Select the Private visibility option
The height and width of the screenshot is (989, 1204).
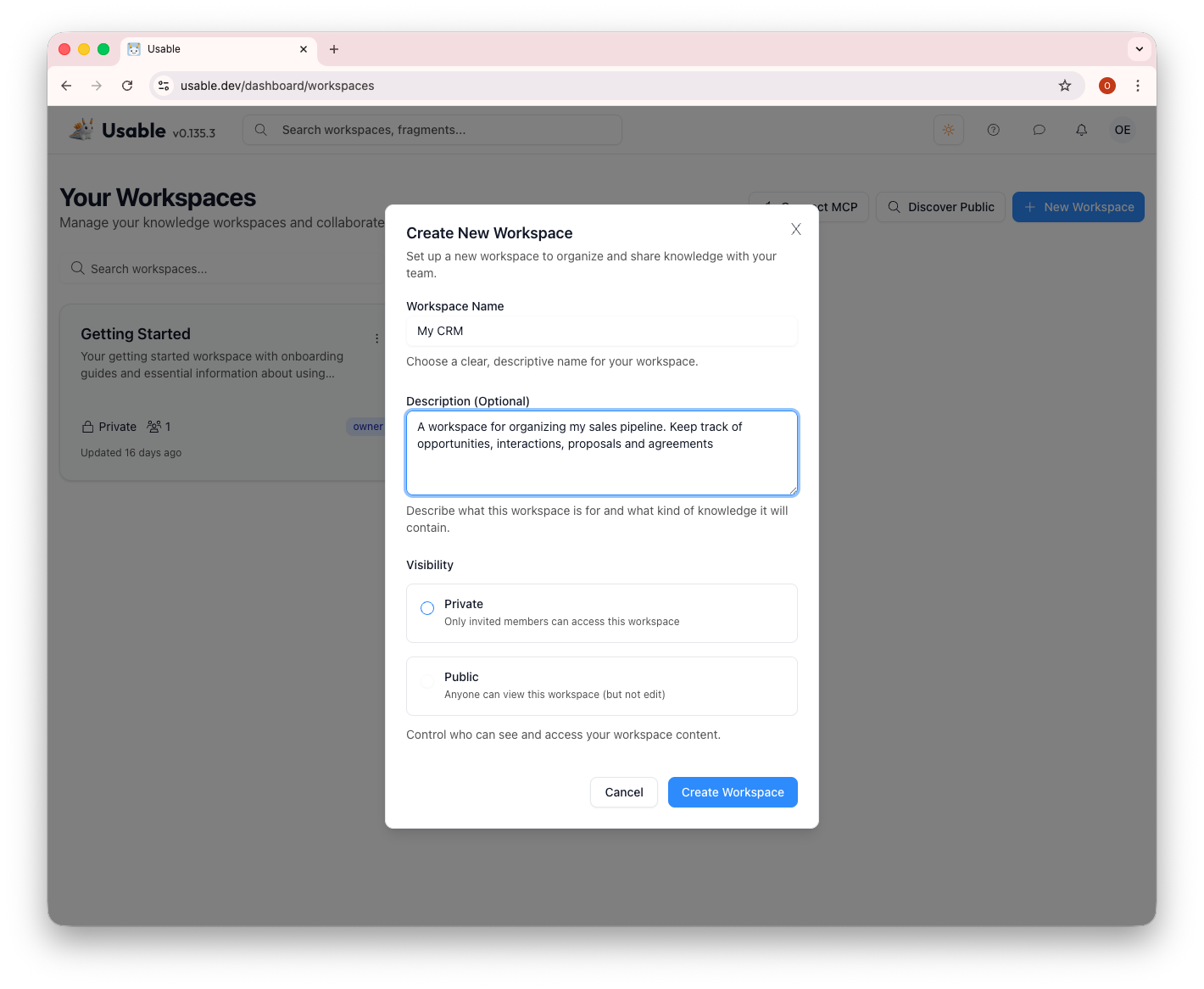click(x=427, y=608)
